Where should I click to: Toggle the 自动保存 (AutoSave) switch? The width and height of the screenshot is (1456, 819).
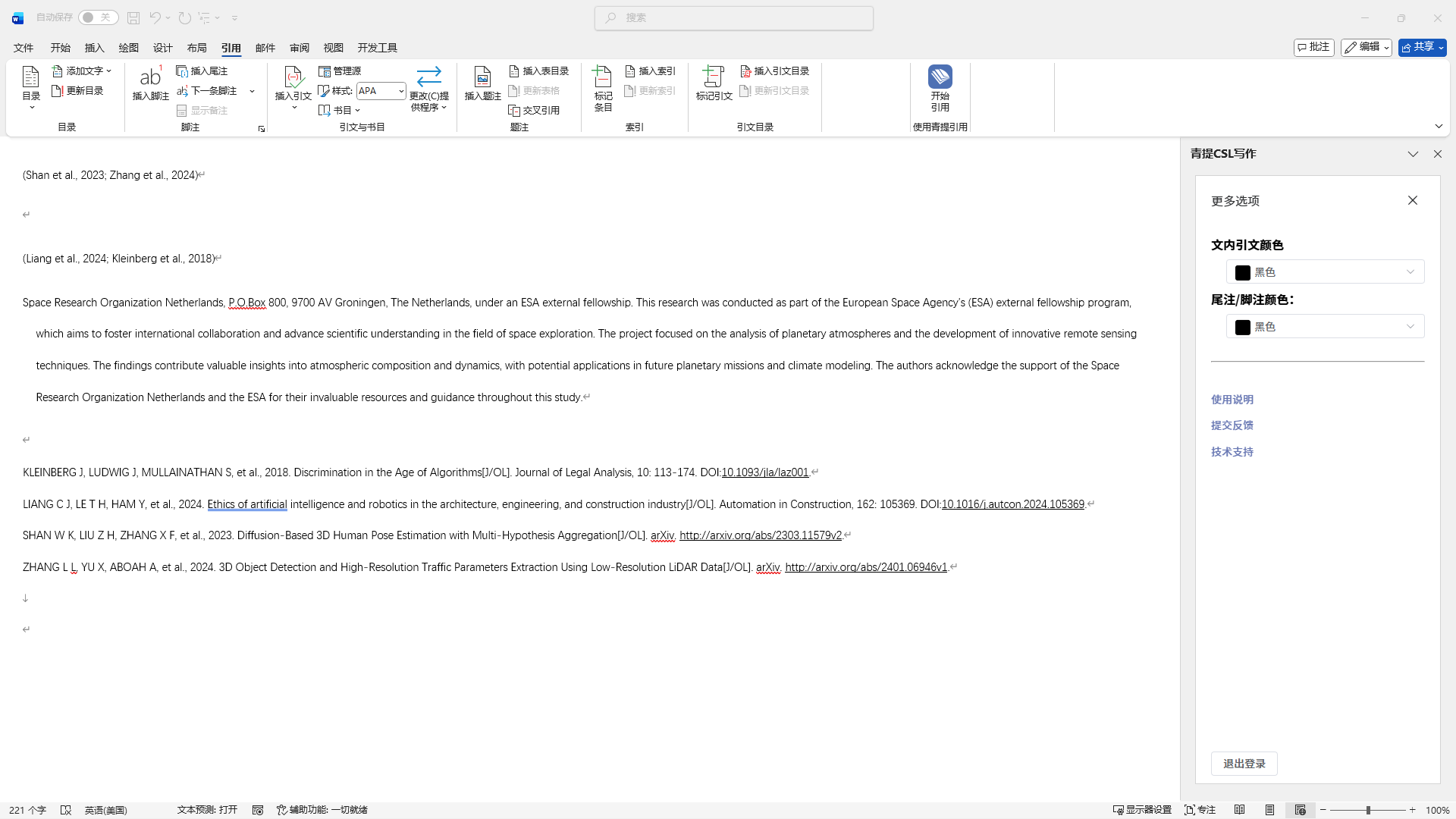[98, 17]
